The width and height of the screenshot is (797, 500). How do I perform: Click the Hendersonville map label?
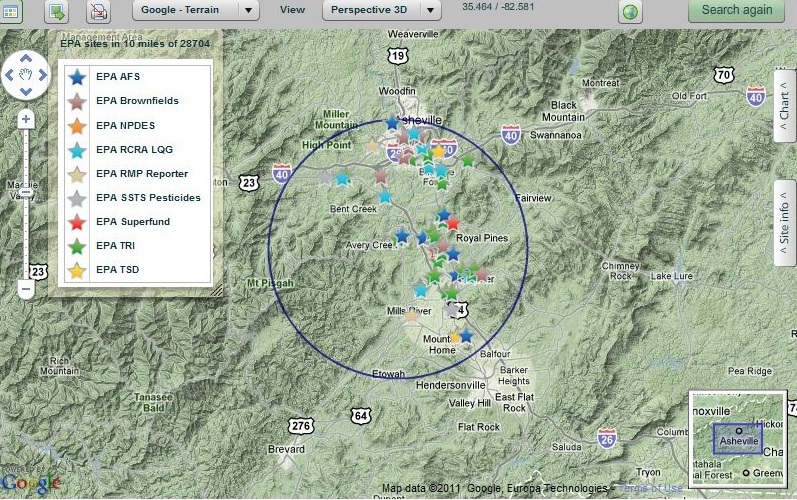pyautogui.click(x=450, y=385)
